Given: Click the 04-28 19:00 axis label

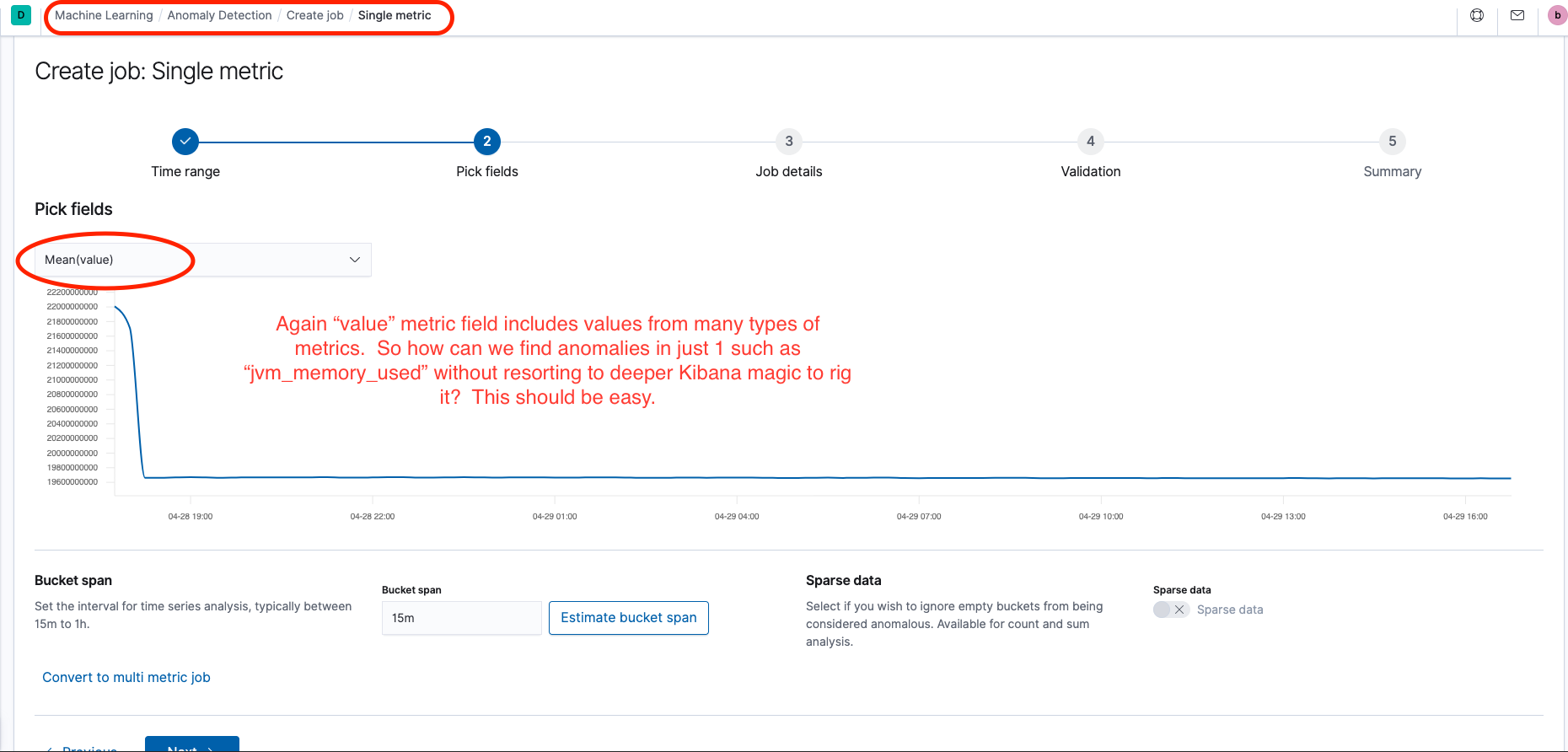Looking at the screenshot, I should (191, 516).
